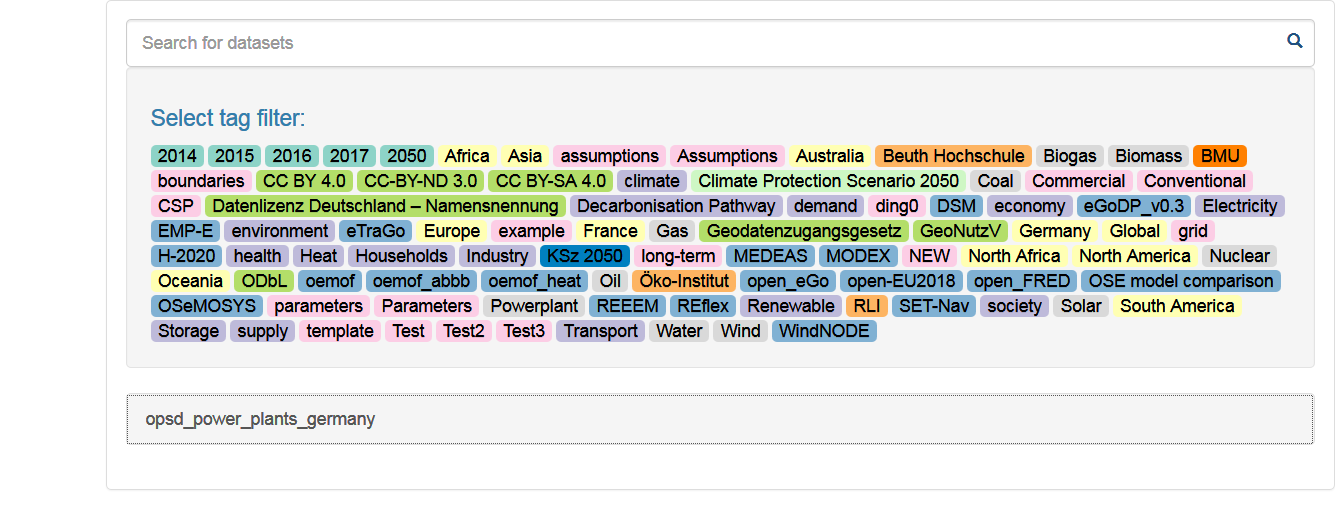1335x511 pixels.
Task: Select the OSE model comparison tag
Action: tap(1181, 281)
